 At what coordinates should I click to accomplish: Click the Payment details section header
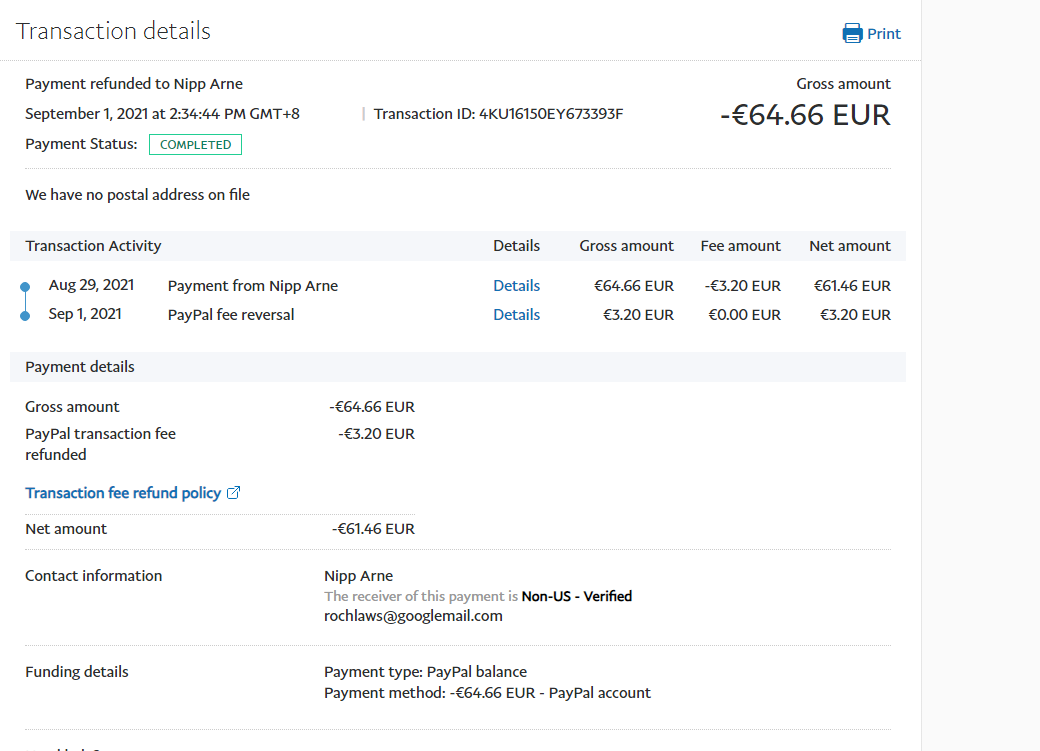[80, 367]
